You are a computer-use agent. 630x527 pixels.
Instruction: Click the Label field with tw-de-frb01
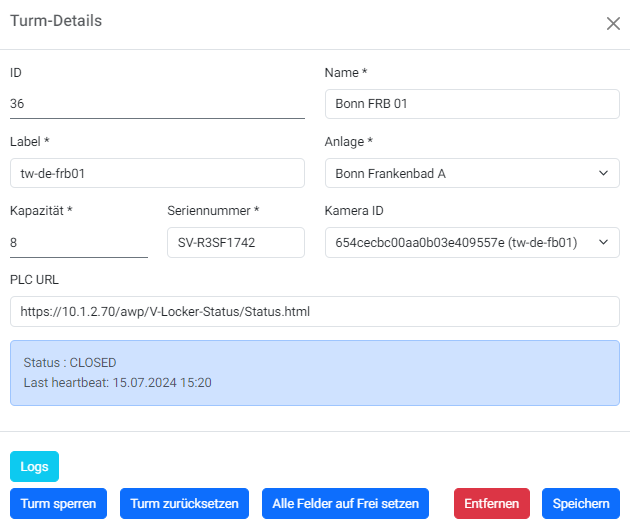[157, 173]
